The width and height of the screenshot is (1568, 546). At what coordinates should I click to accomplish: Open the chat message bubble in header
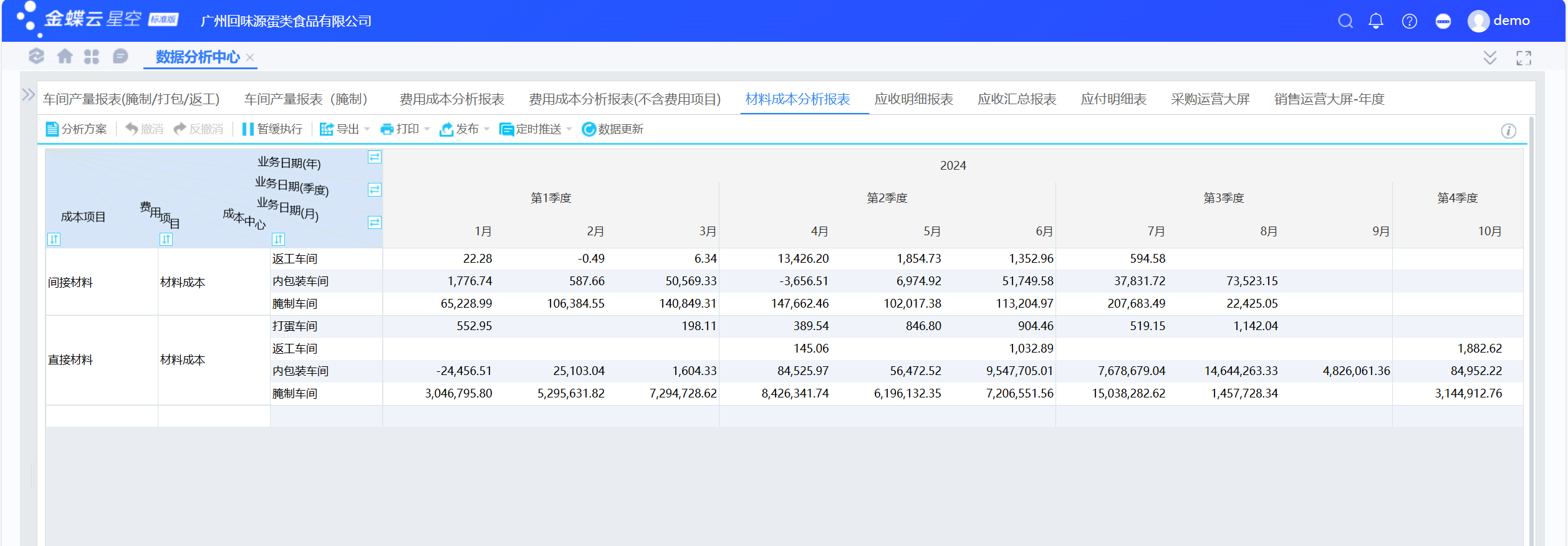pos(1443,21)
